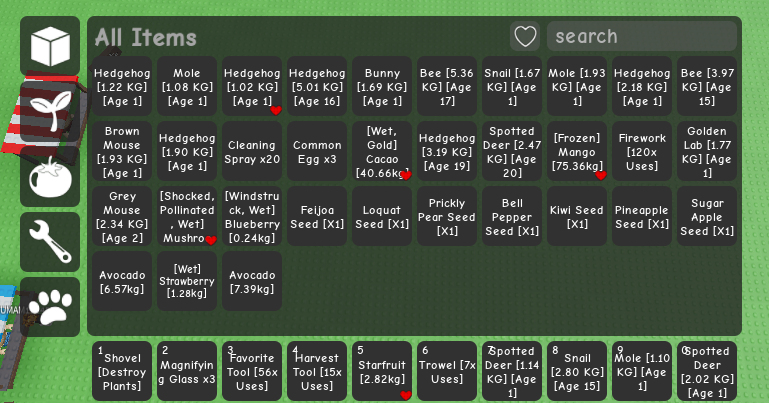Viewport: 769px width, 403px height.
Task: Pick the Sugar Apple Seed item
Action: click(x=707, y=216)
